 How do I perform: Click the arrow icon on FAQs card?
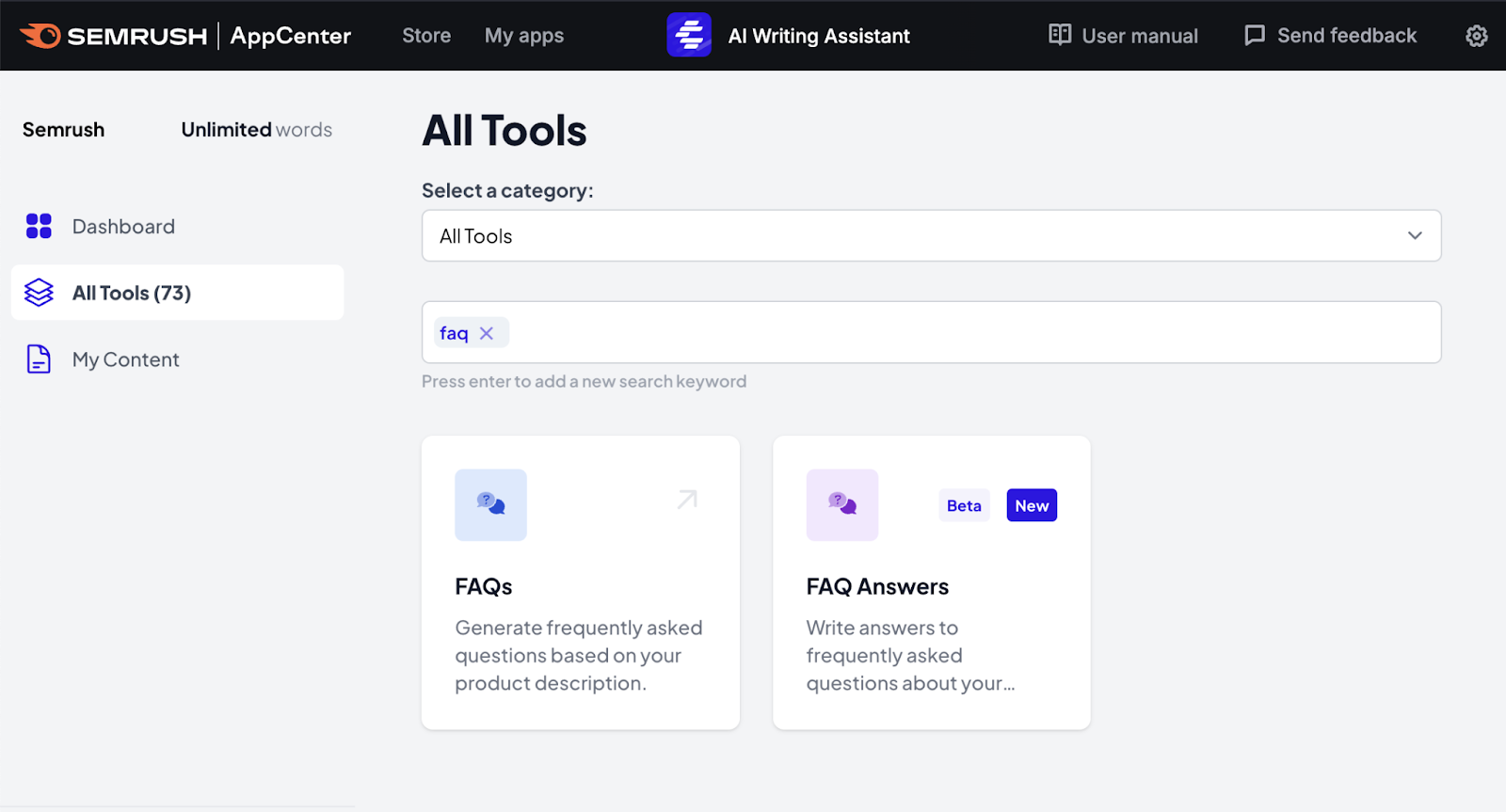tap(687, 500)
